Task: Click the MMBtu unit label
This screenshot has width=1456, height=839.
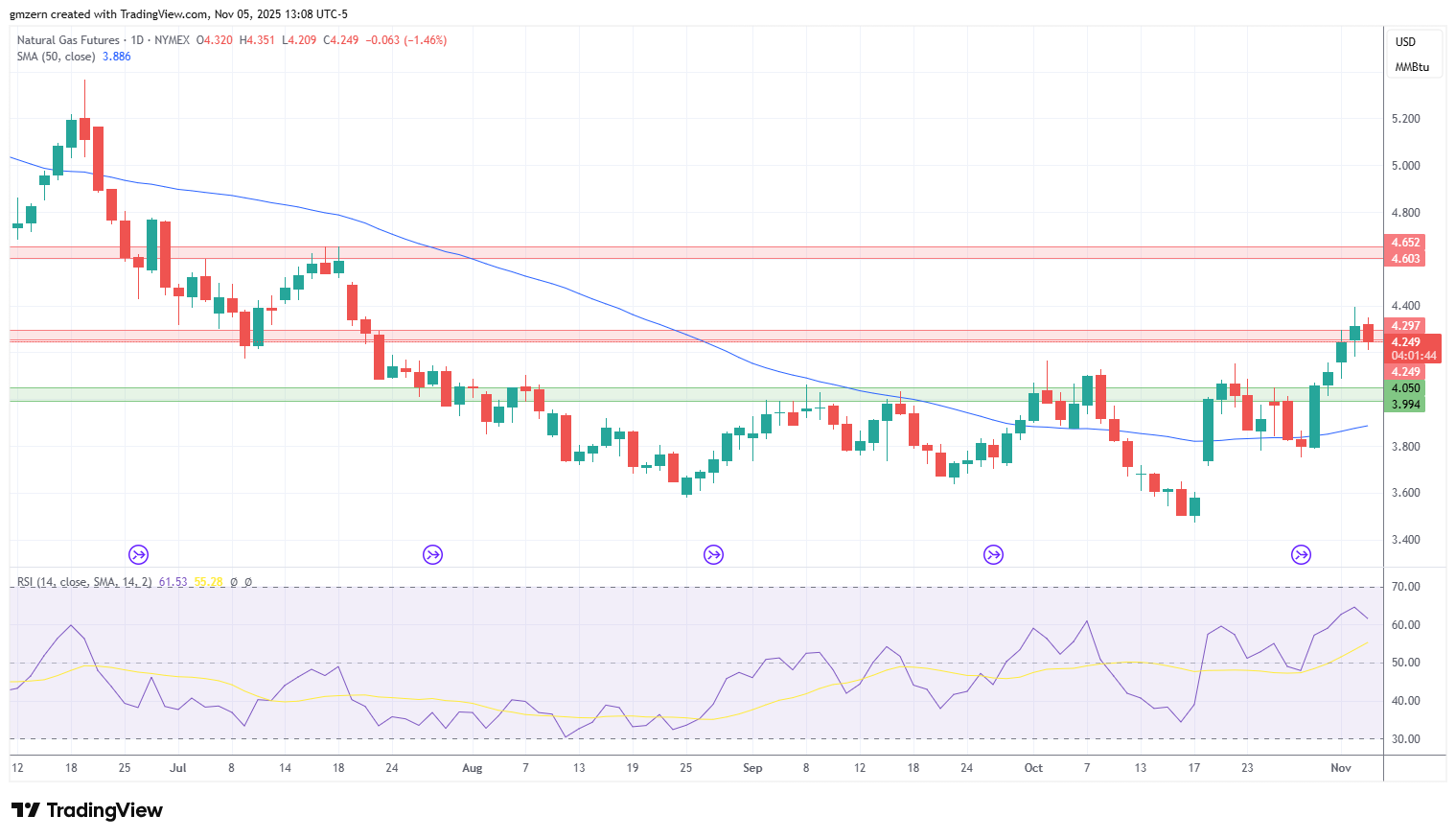Action: (1412, 67)
